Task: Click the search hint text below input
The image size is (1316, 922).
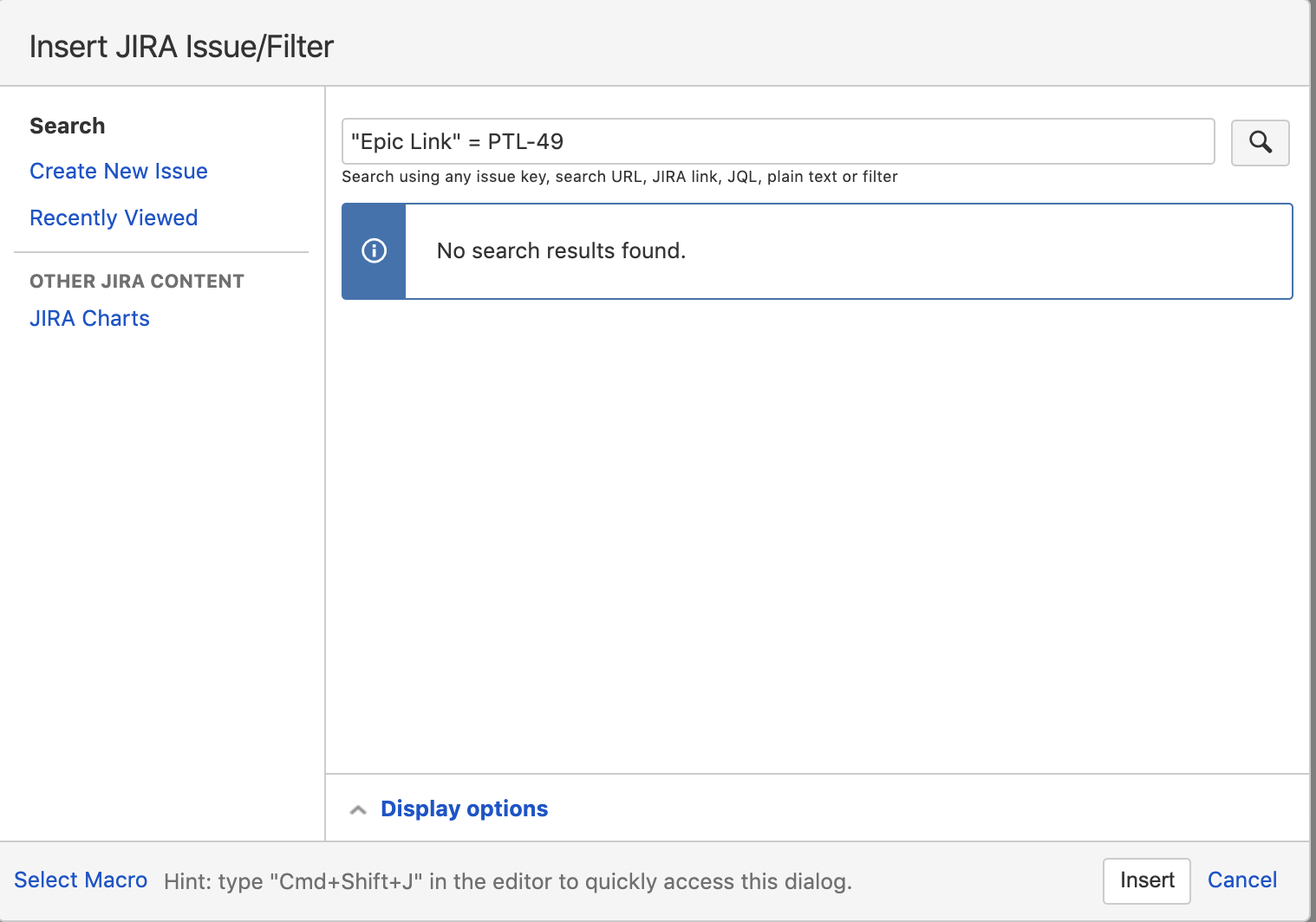Action: (620, 177)
